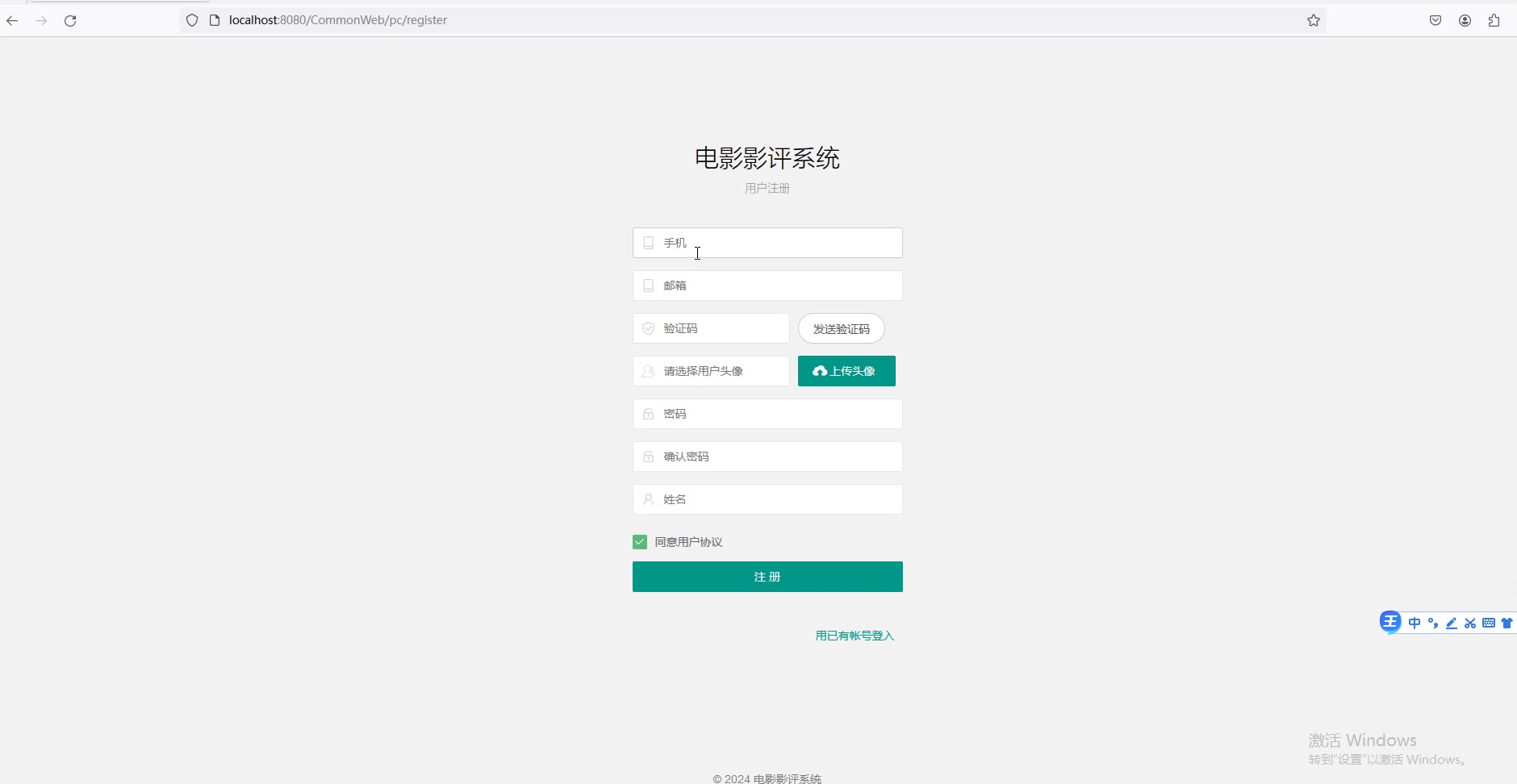Submit with the 注册 button

(x=767, y=577)
